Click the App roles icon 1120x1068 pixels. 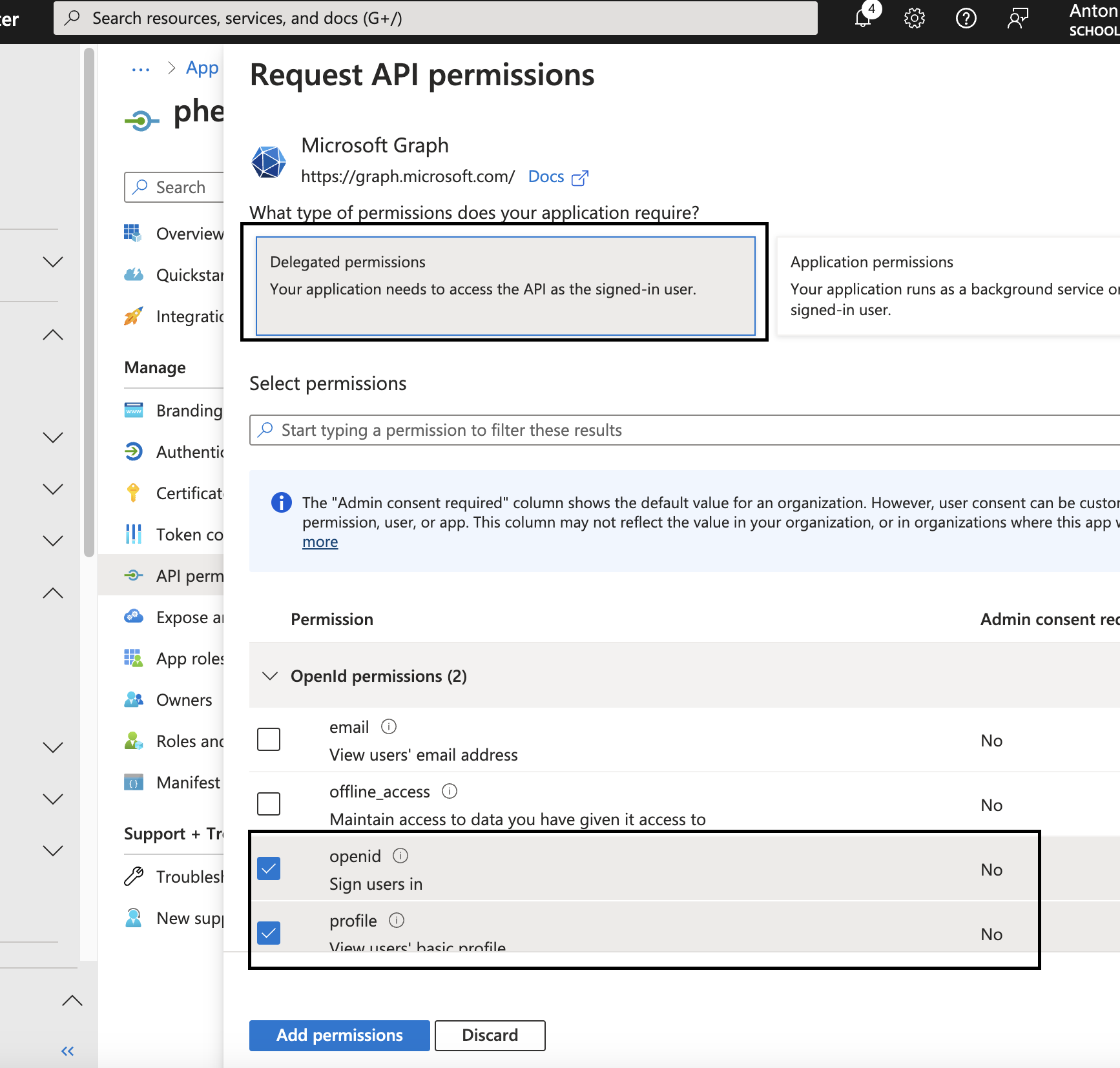coord(133,658)
